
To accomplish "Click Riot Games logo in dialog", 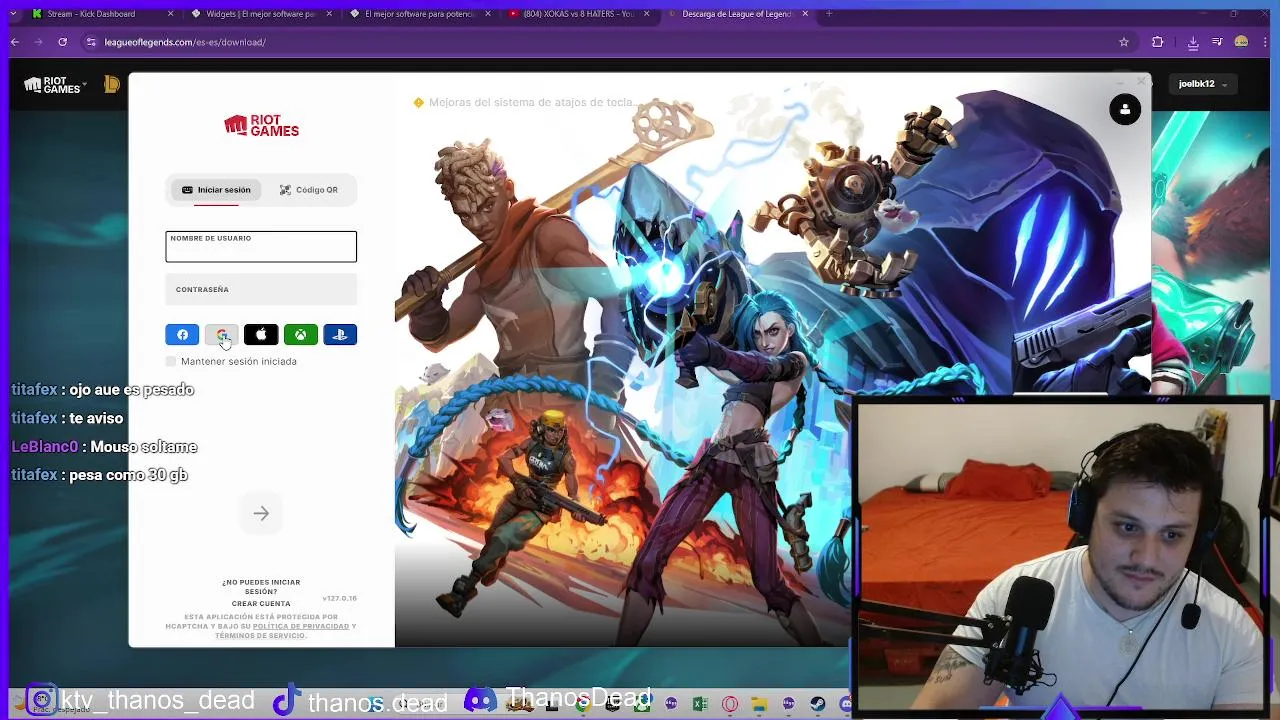I will coord(261,126).
